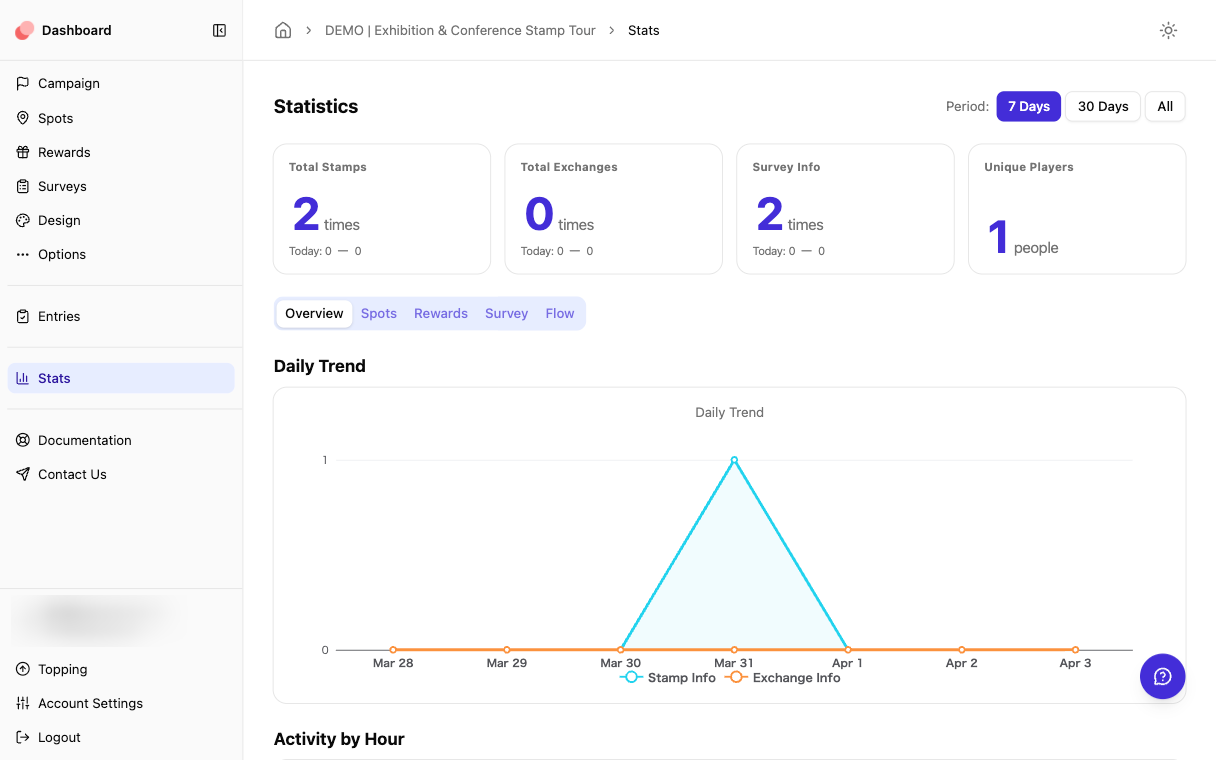Viewport: 1216px width, 760px height.
Task: Click the Design palette icon
Action: coord(23,220)
